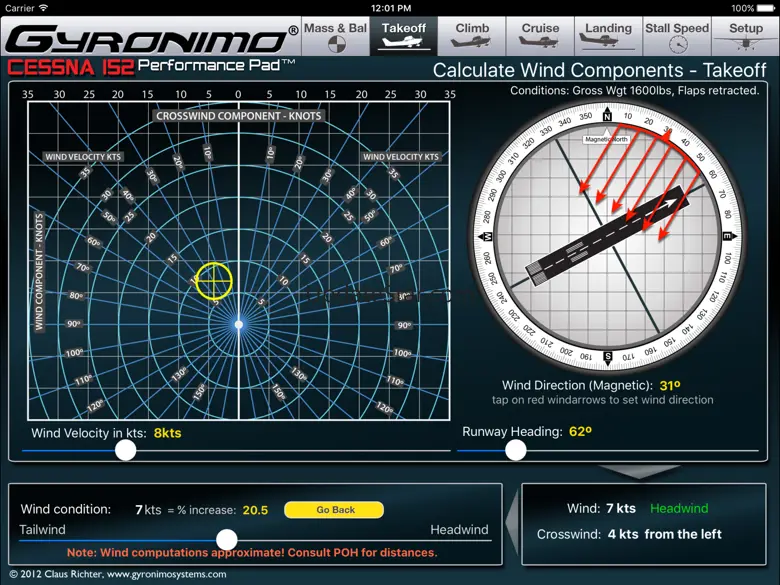The height and width of the screenshot is (585, 780).
Task: Tap the N marker on the compass rose
Action: [607, 115]
